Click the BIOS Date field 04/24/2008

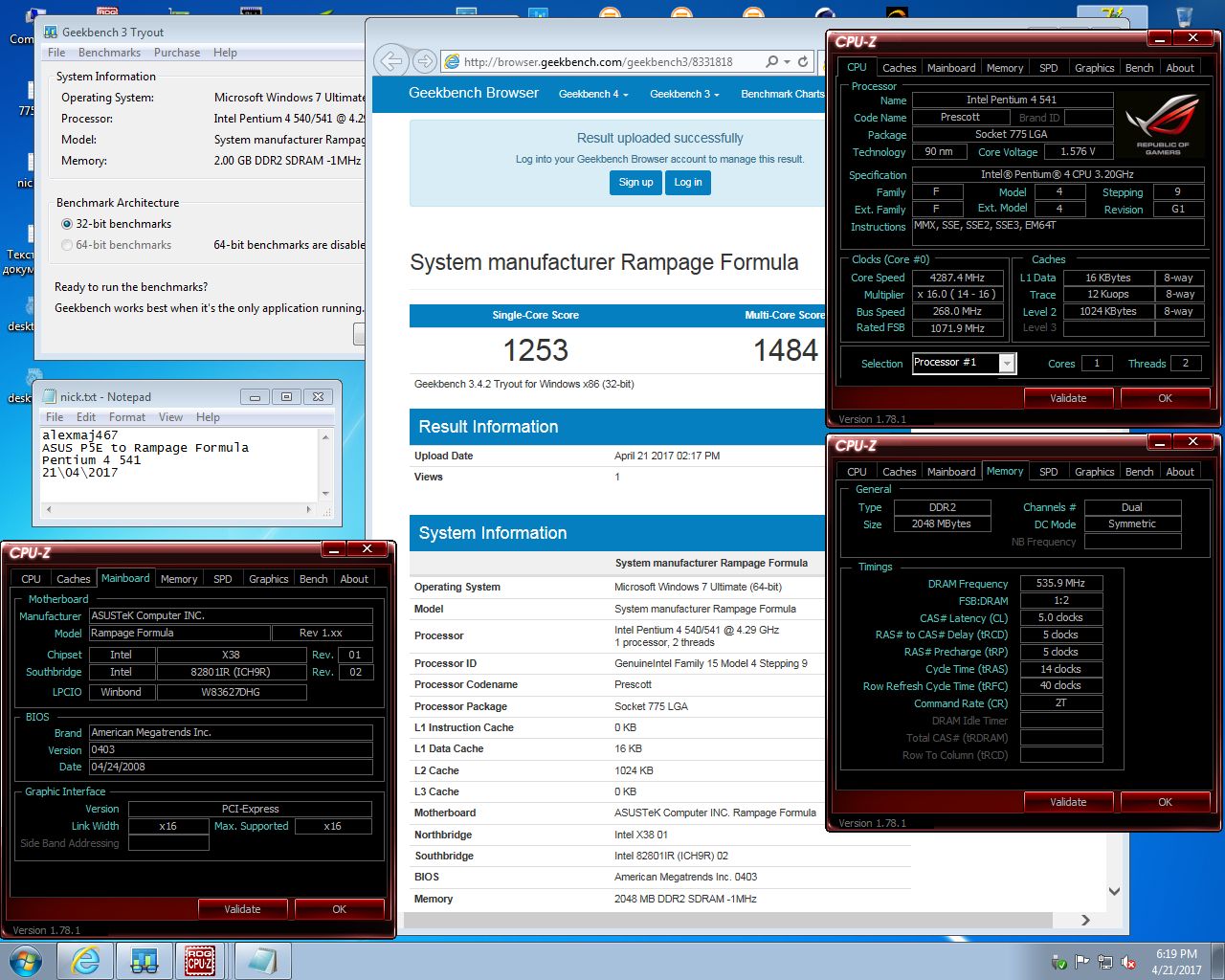pos(231,767)
